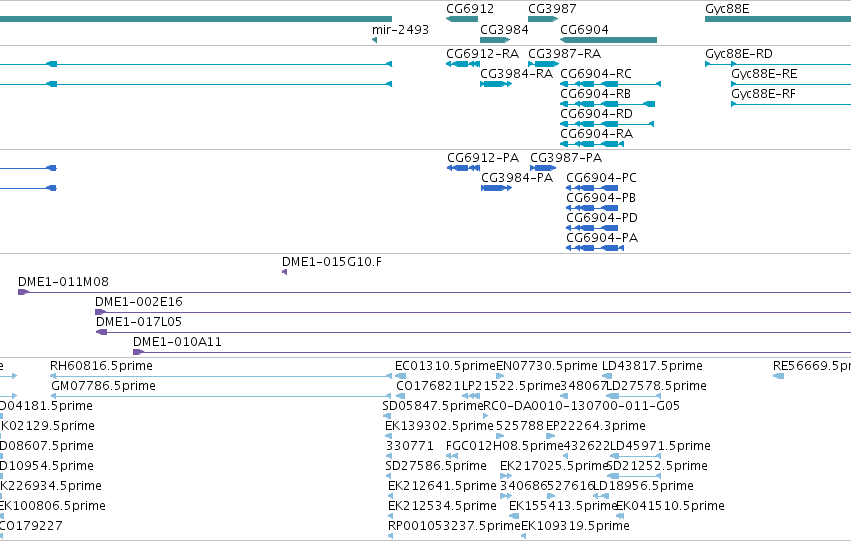The width and height of the screenshot is (851, 541).
Task: Click EST RE56669.5prime label
Action: coord(812,366)
